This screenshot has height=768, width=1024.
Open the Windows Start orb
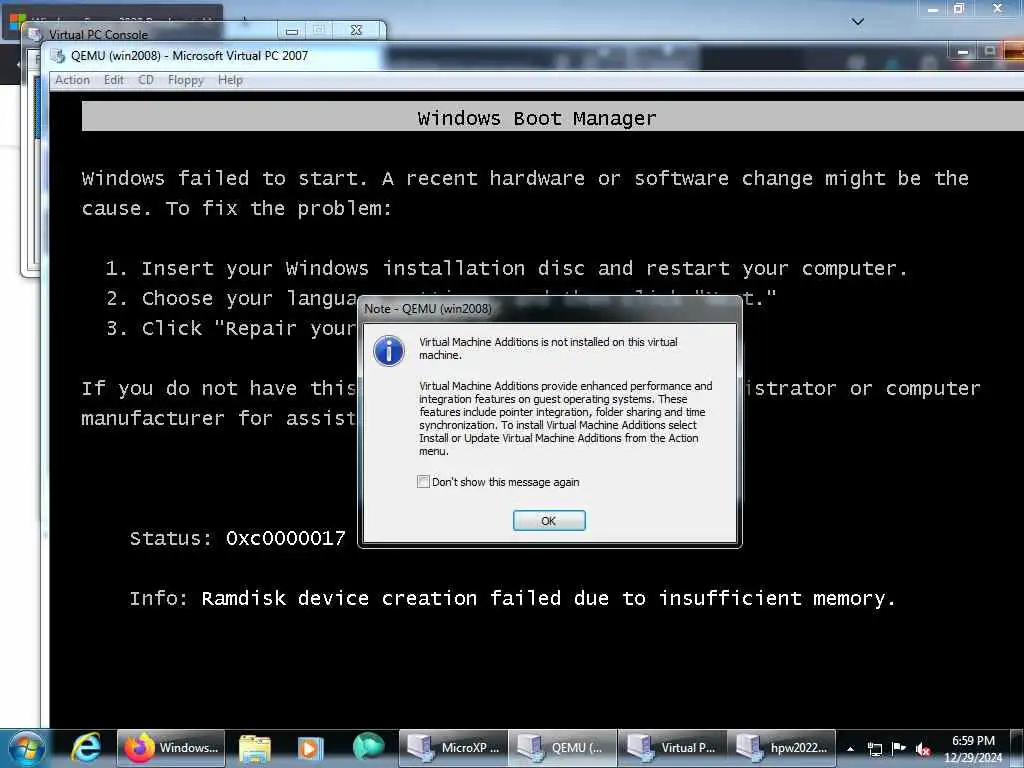[x=27, y=748]
